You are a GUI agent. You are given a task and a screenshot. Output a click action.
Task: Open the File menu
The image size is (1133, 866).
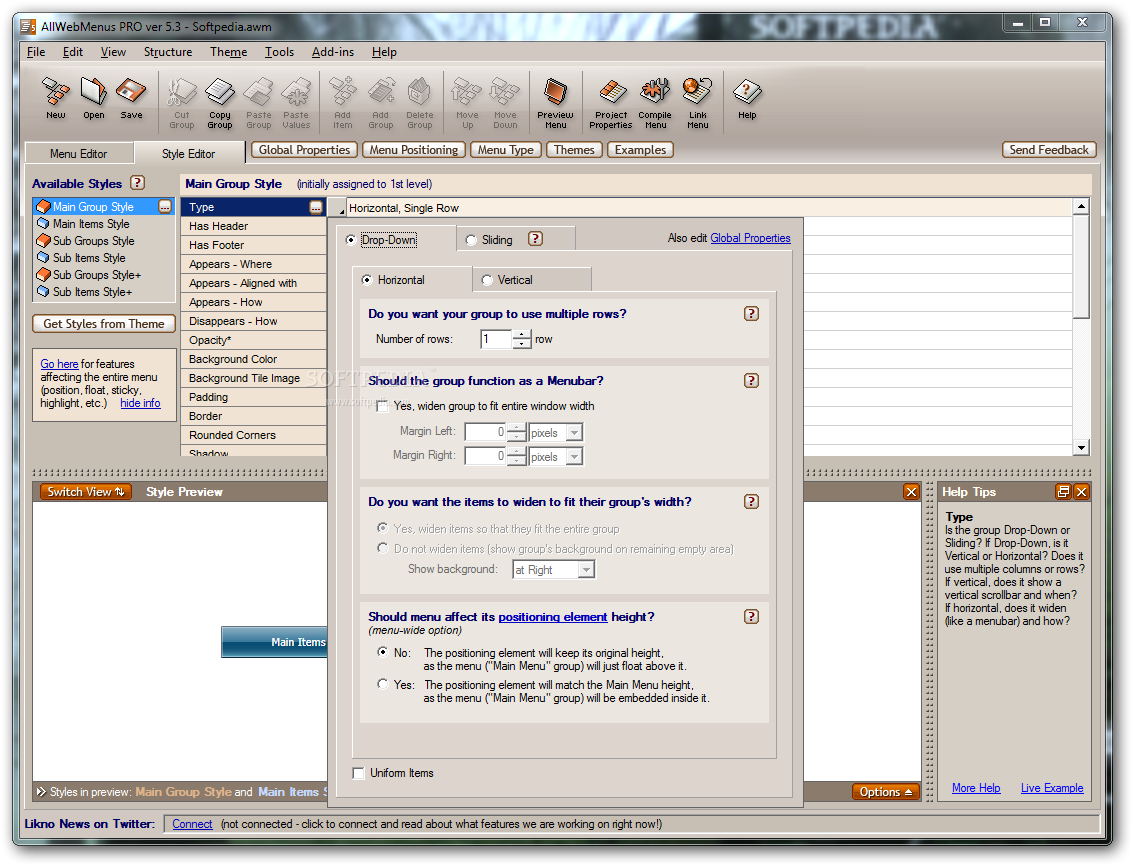coord(35,51)
